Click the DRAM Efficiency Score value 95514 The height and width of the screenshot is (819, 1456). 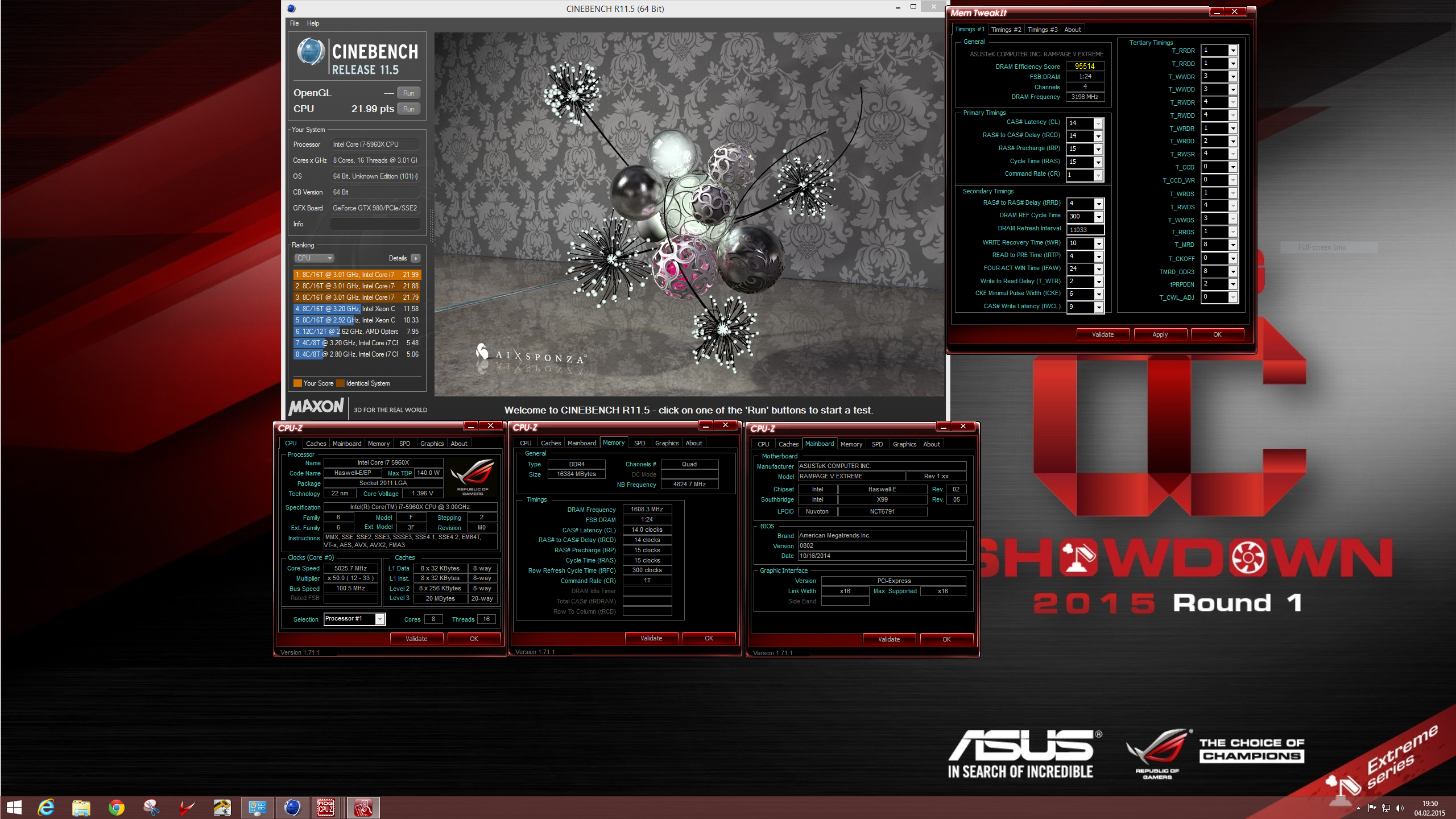tap(1085, 67)
